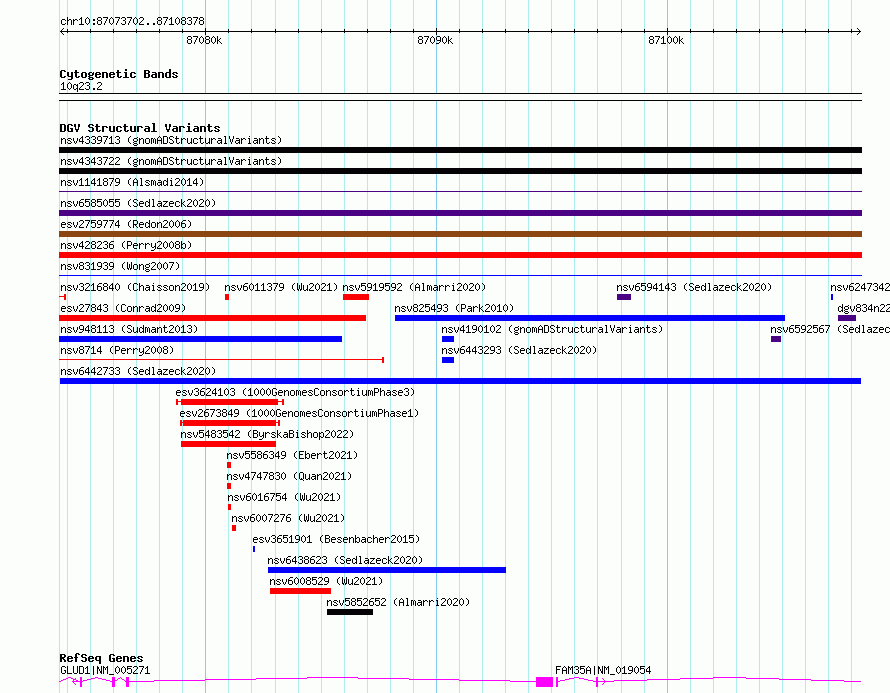Click the black nsv5852652 variant bar
Viewport: 890px width, 693px height.
tap(350, 612)
